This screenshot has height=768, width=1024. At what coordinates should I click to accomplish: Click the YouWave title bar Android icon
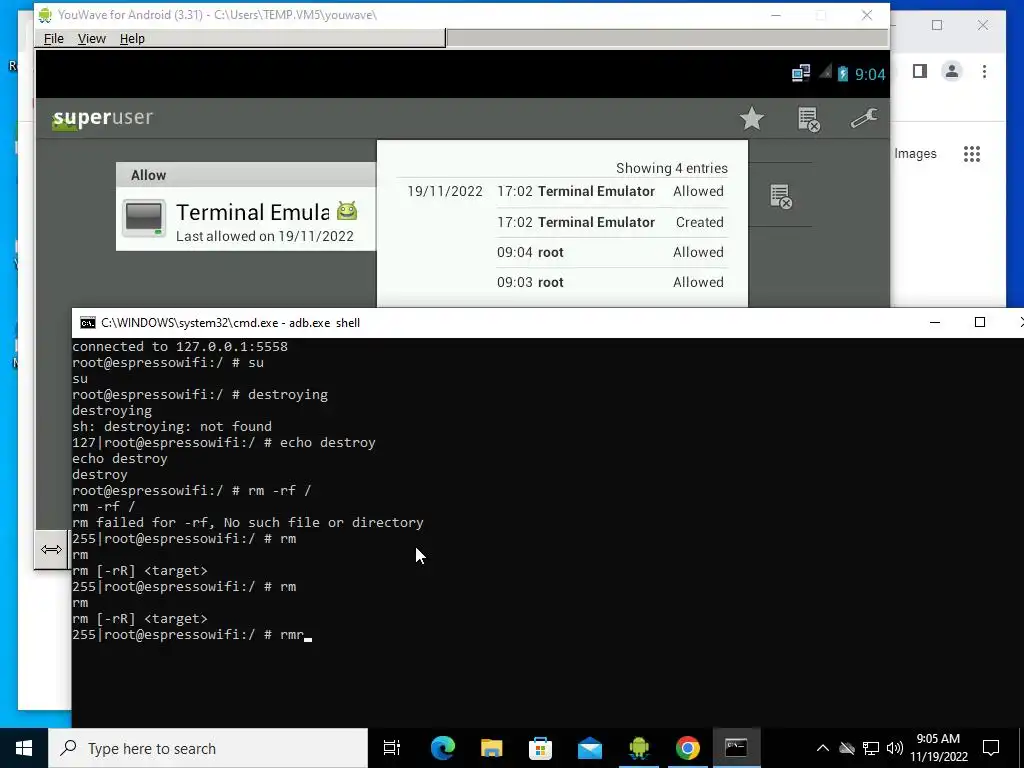pos(45,14)
